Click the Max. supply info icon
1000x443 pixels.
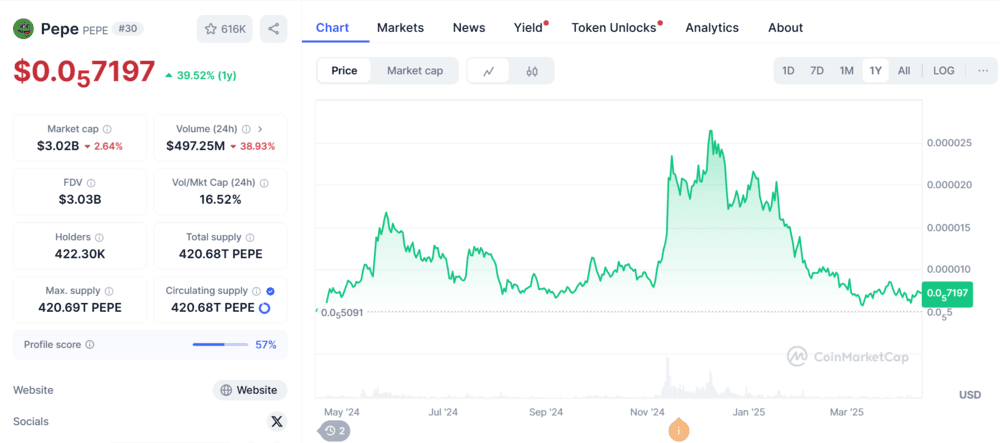coord(108,291)
